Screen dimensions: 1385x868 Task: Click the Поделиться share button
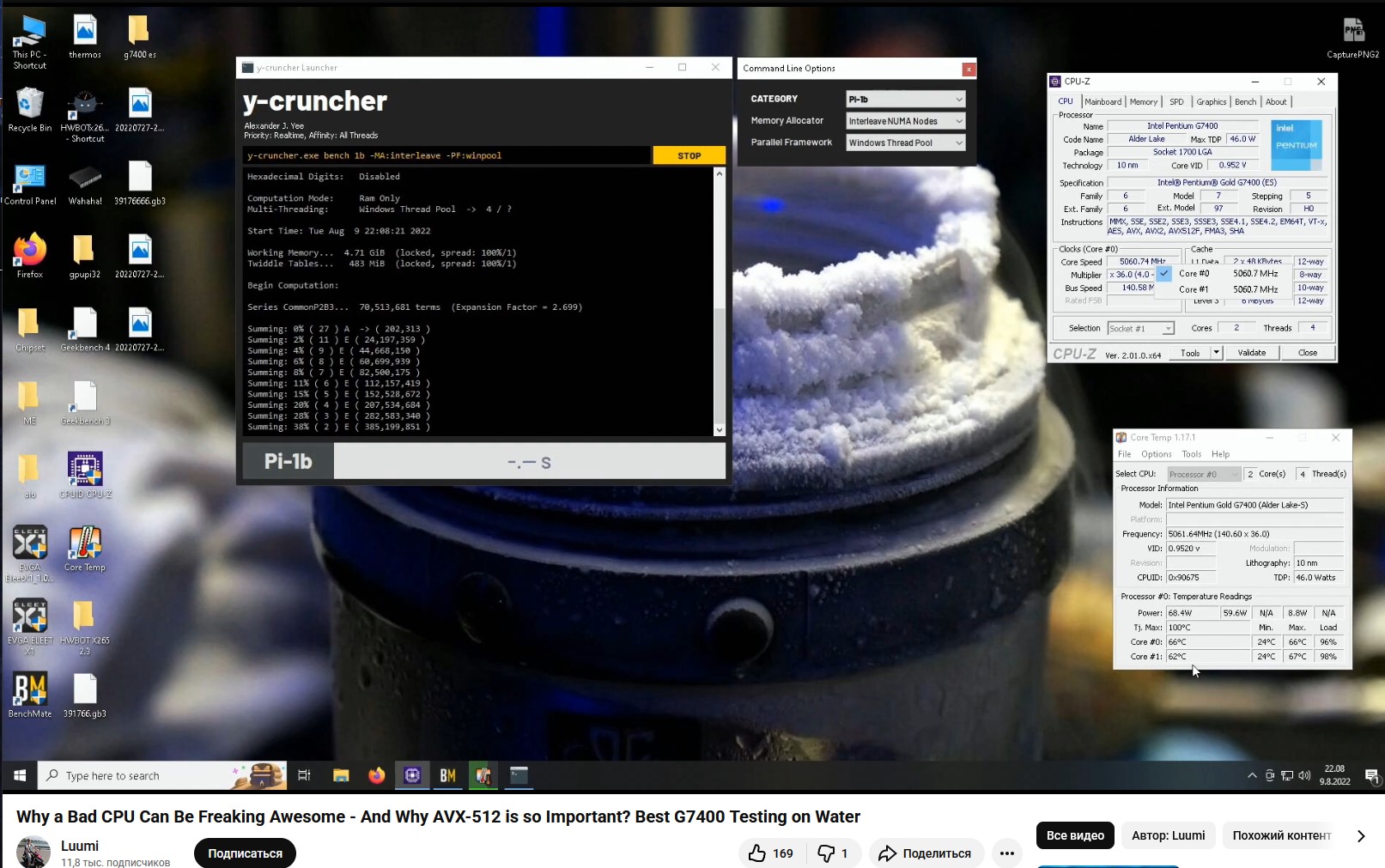(926, 853)
